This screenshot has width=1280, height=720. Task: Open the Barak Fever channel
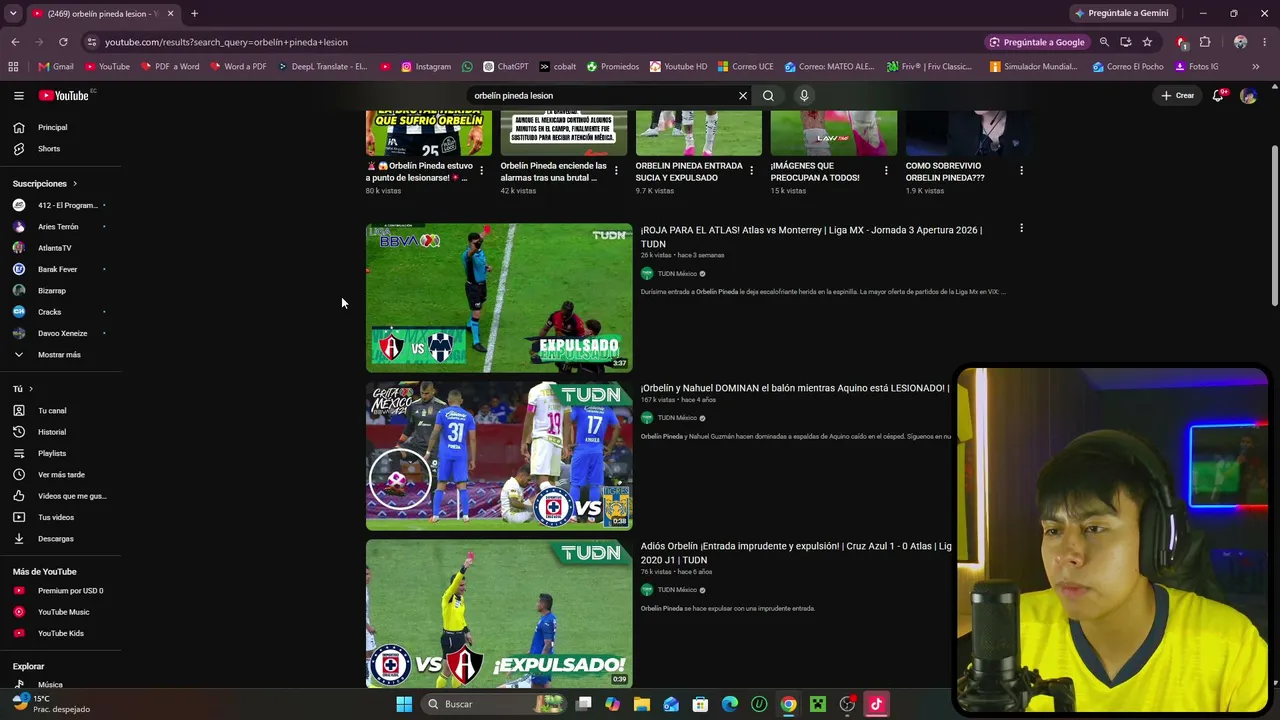click(61, 269)
